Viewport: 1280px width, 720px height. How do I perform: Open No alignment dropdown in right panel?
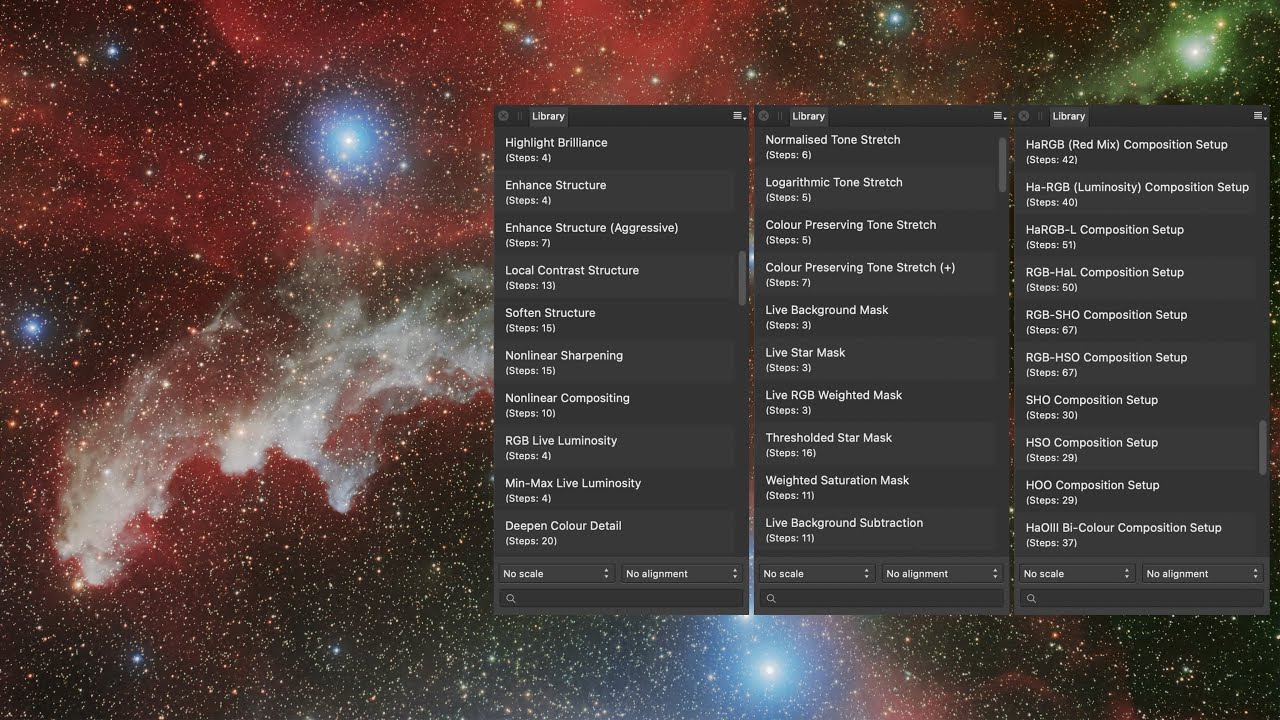[1201, 574]
